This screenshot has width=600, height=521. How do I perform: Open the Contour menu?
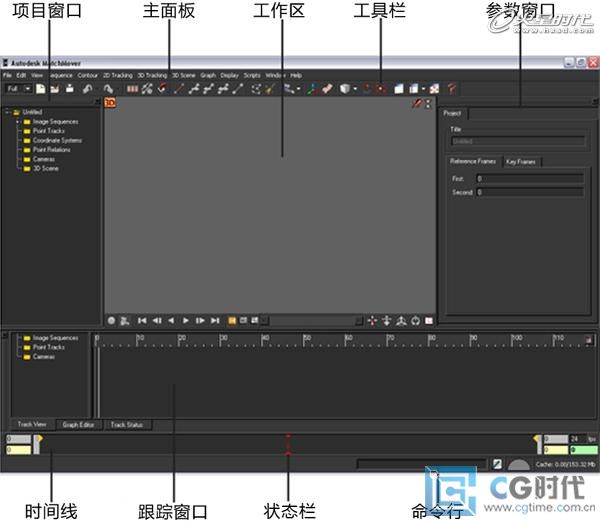coord(88,75)
